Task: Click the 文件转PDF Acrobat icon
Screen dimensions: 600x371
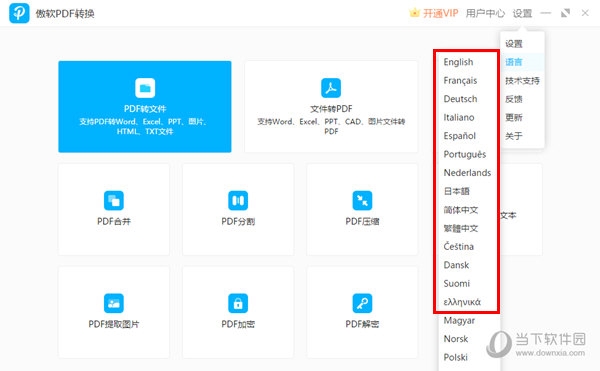Action: (331, 88)
